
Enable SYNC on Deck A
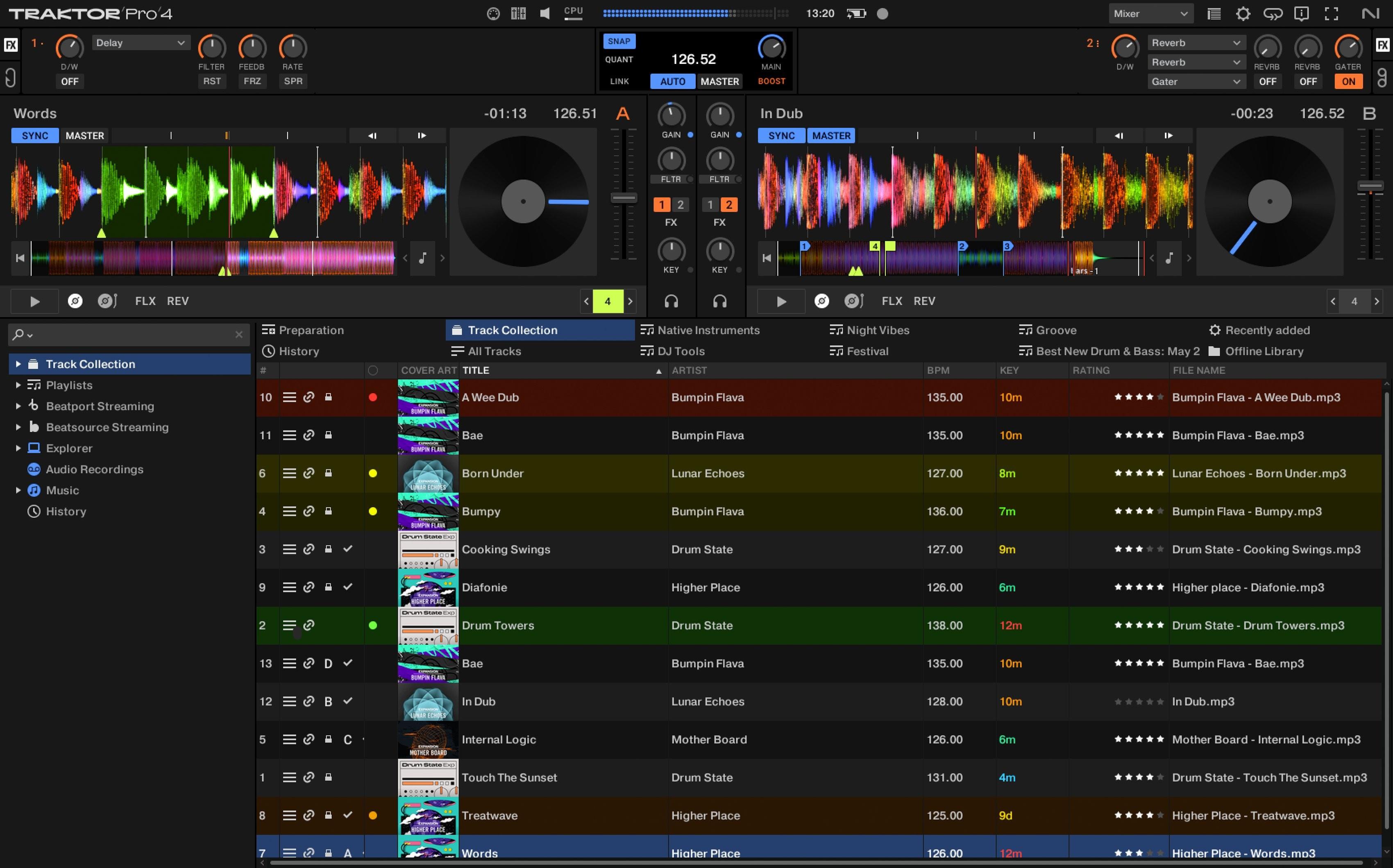34,136
